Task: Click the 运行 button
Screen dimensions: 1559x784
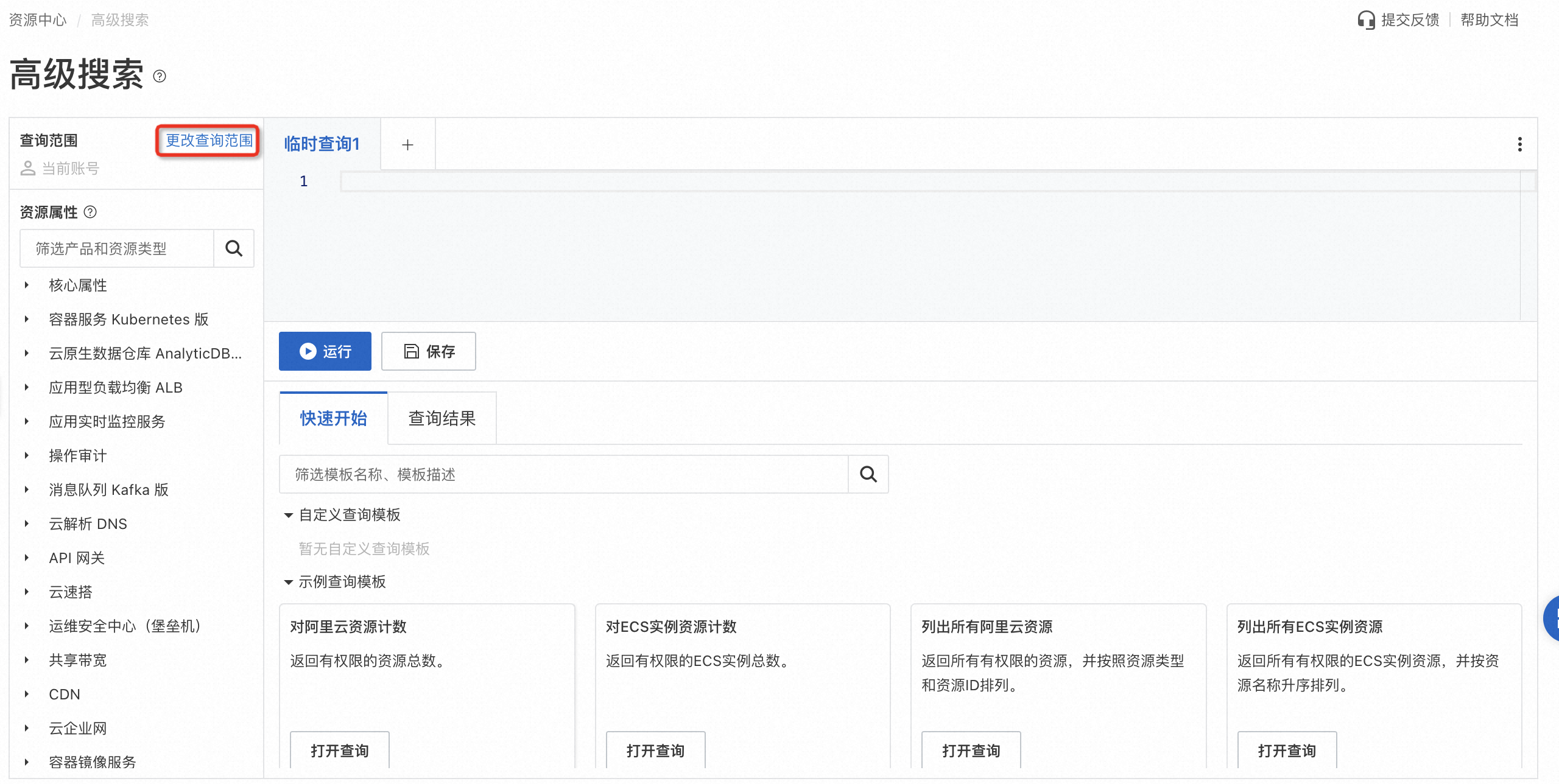Action: point(325,351)
